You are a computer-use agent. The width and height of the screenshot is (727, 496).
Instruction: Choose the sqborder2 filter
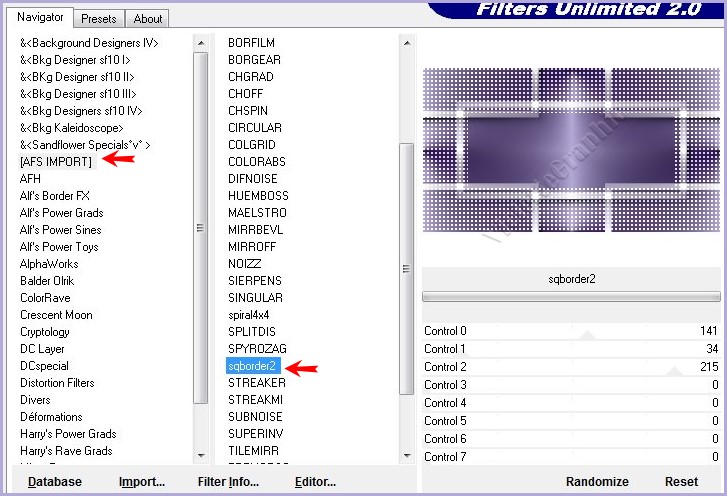pos(254,366)
